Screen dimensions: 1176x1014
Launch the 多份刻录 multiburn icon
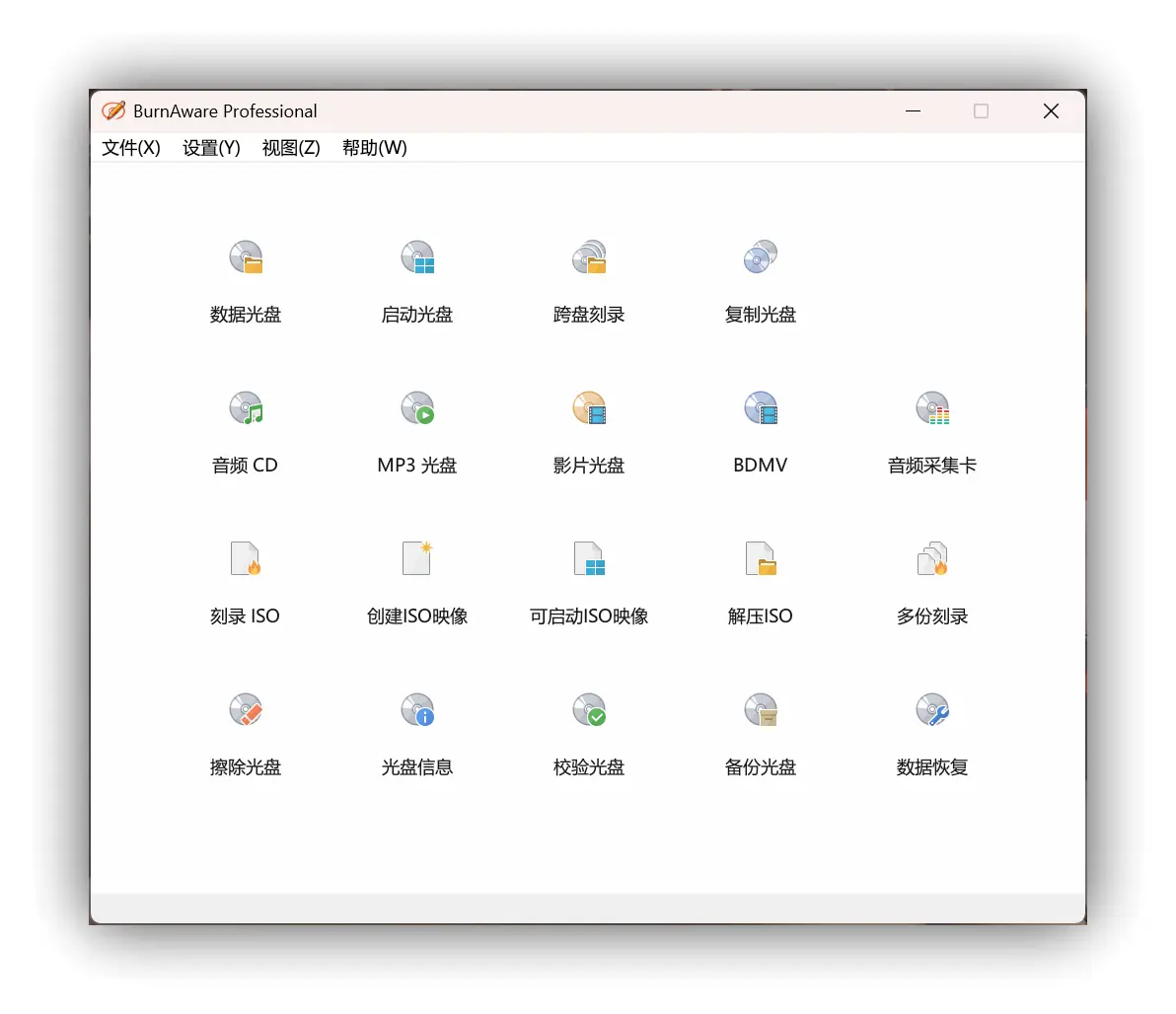tap(932, 558)
